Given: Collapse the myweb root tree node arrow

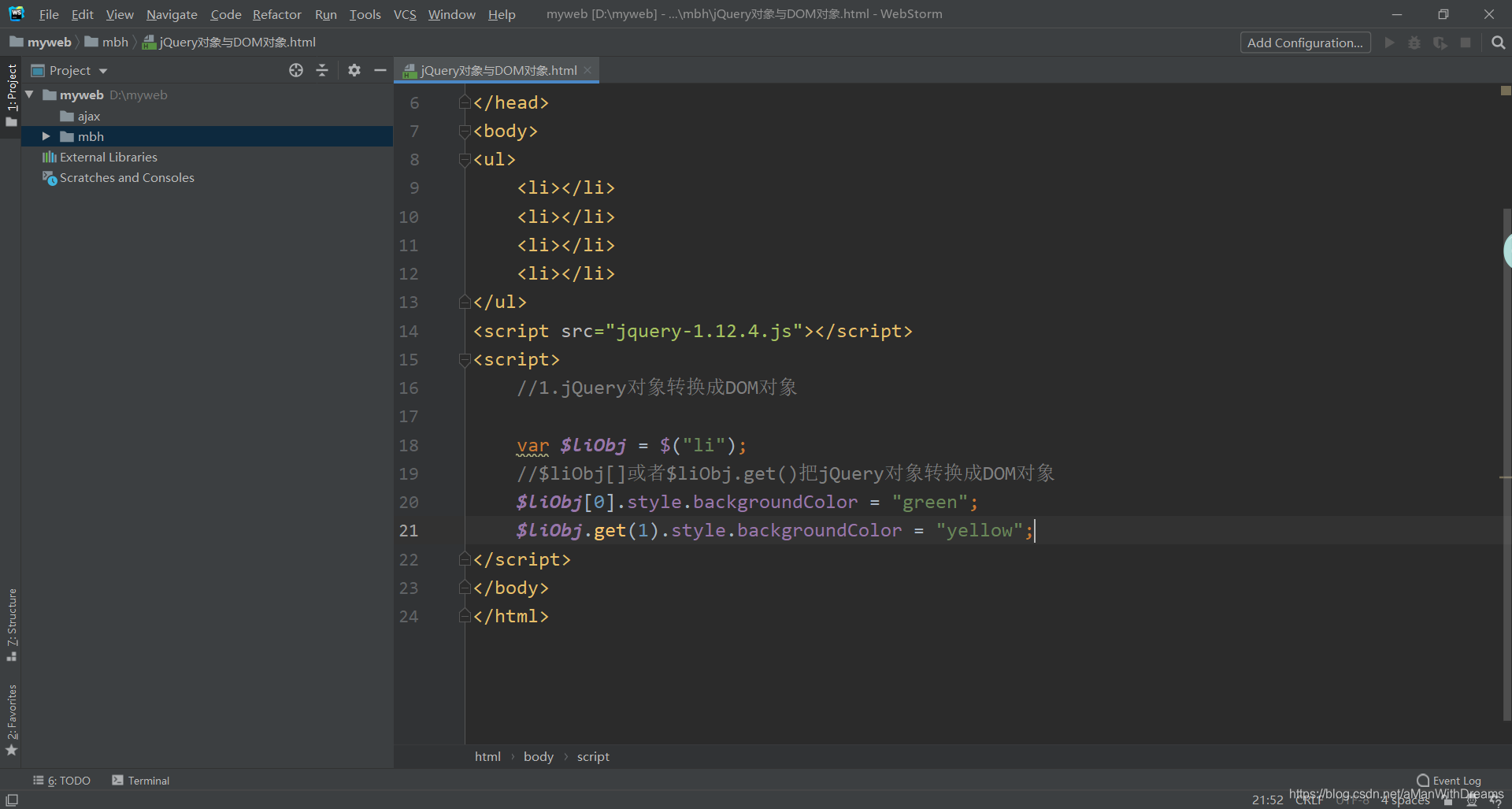Looking at the screenshot, I should tap(30, 95).
